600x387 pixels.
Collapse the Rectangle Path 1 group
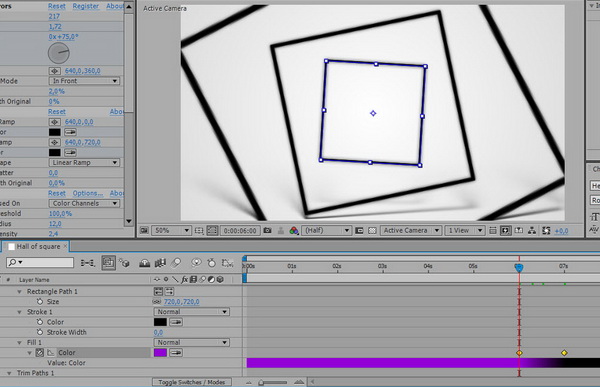click(19, 292)
